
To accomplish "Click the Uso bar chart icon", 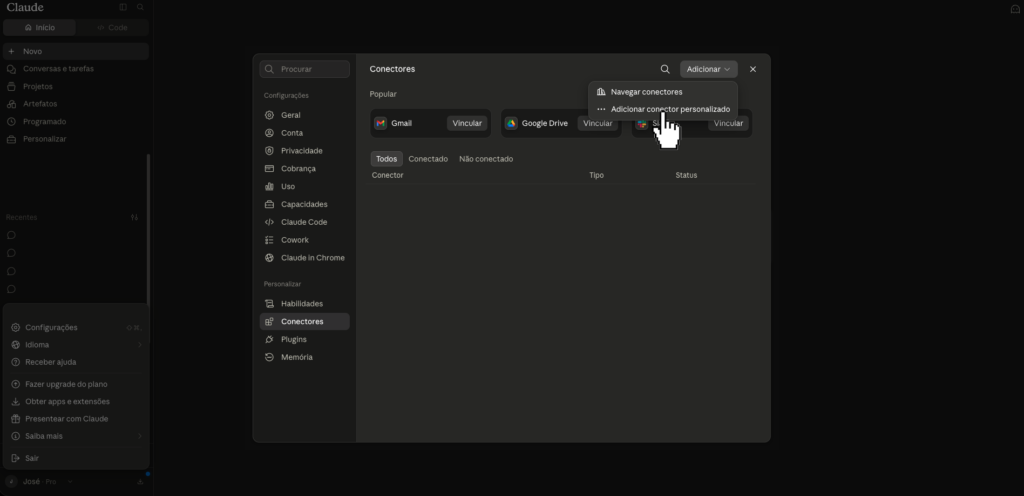I will click(269, 187).
